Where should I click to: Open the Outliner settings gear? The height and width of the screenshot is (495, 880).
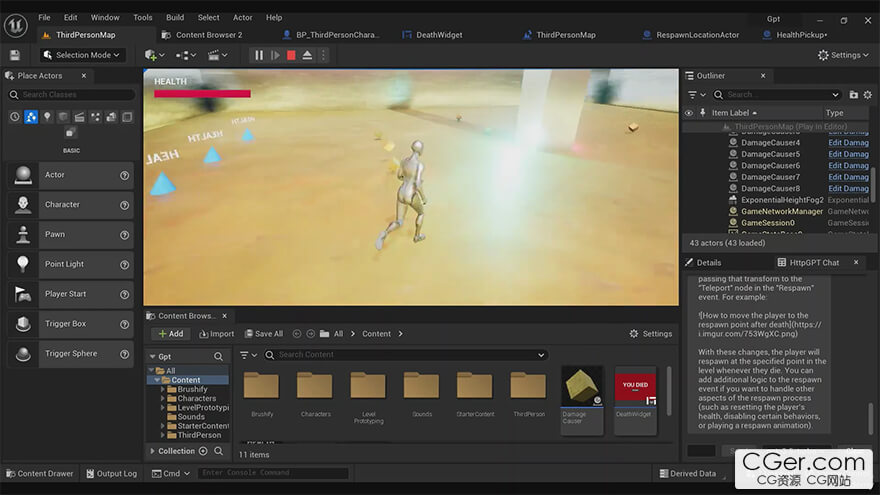(x=868, y=95)
